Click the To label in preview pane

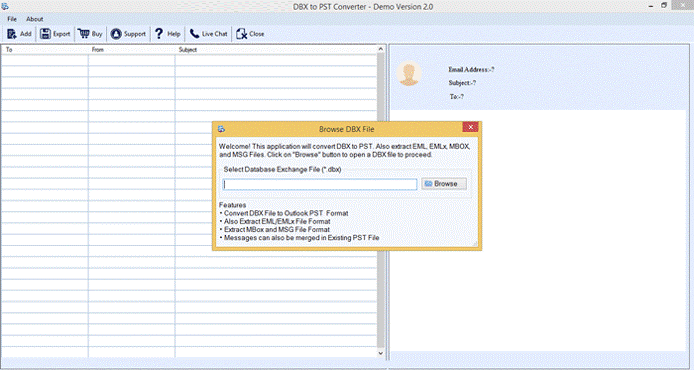click(457, 96)
